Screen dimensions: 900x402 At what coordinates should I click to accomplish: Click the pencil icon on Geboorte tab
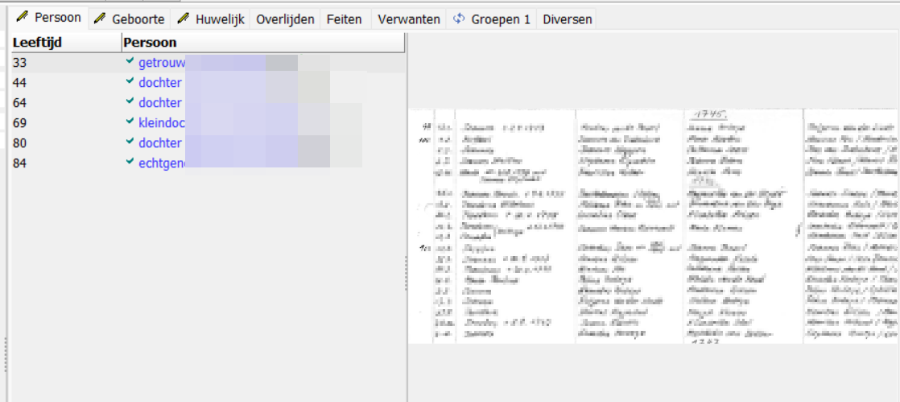[100, 19]
